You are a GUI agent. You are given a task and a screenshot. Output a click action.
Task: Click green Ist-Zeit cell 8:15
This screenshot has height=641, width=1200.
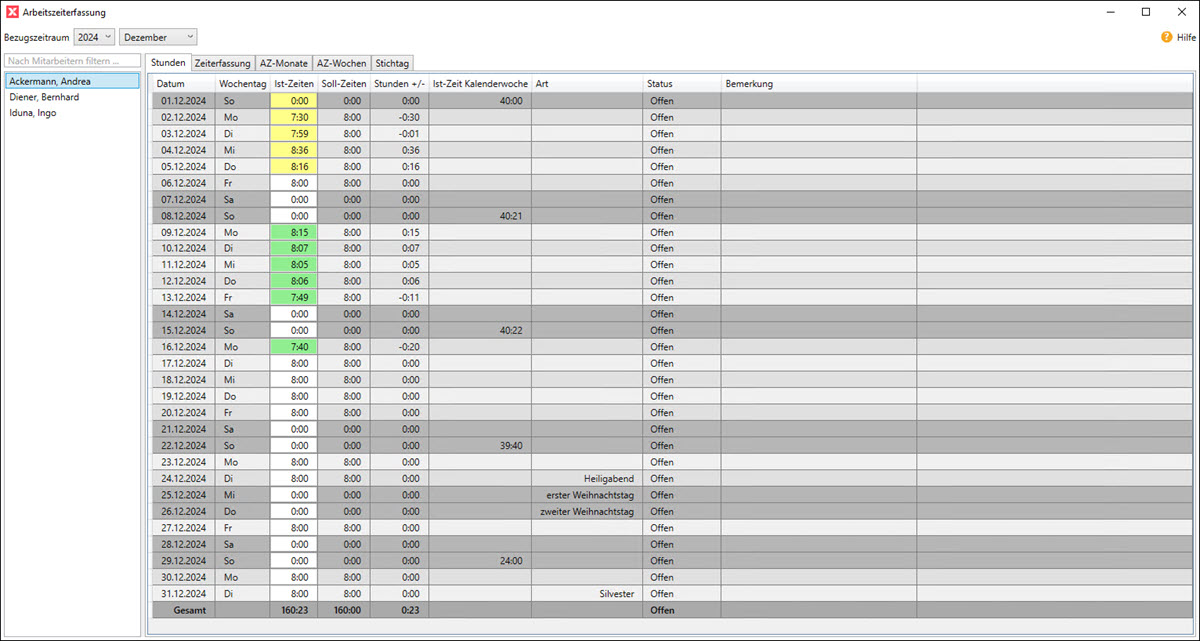click(293, 232)
